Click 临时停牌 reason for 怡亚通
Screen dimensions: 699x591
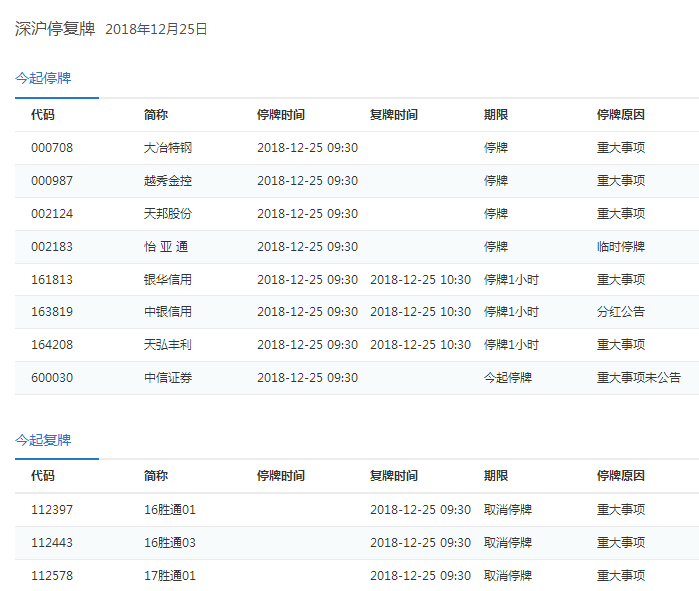pyautogui.click(x=621, y=247)
